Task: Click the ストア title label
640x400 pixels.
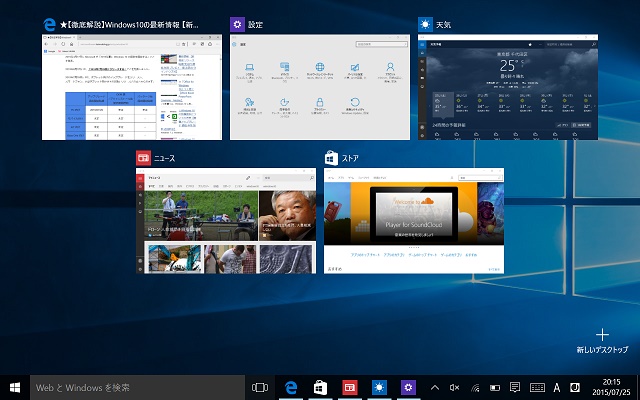Action: coord(350,158)
